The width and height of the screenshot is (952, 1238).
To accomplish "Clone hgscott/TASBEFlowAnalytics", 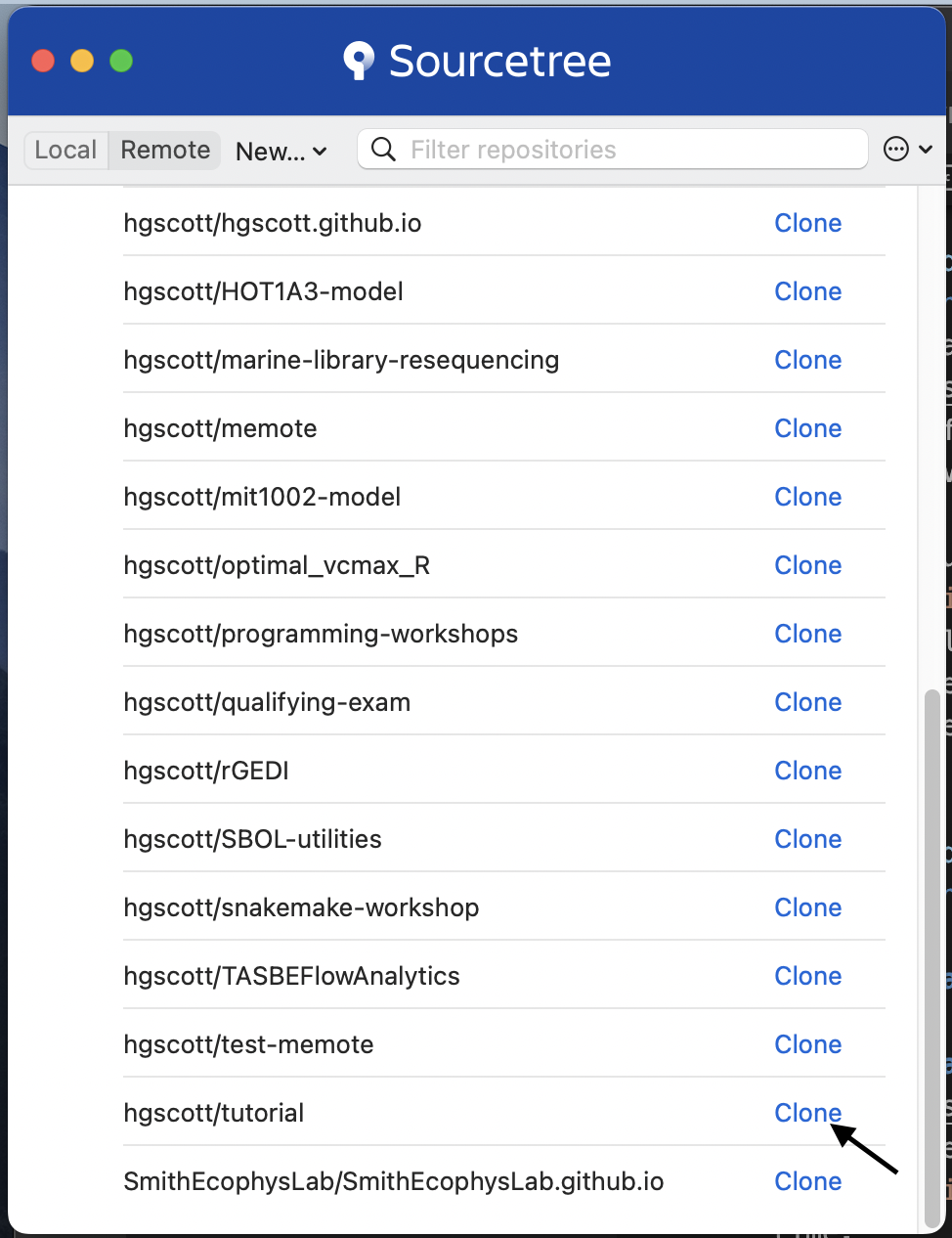I will (x=807, y=976).
